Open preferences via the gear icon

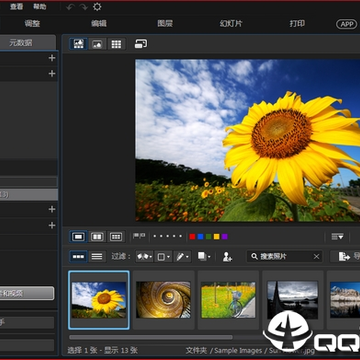pos(97,7)
